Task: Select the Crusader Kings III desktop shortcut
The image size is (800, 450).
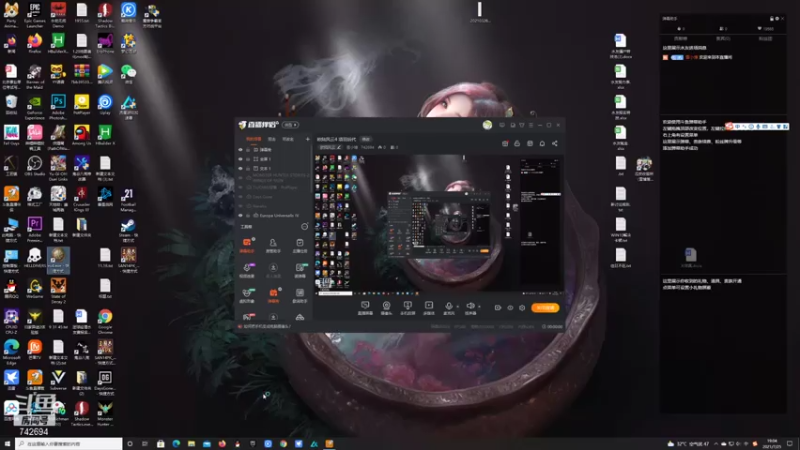Action: (82, 199)
